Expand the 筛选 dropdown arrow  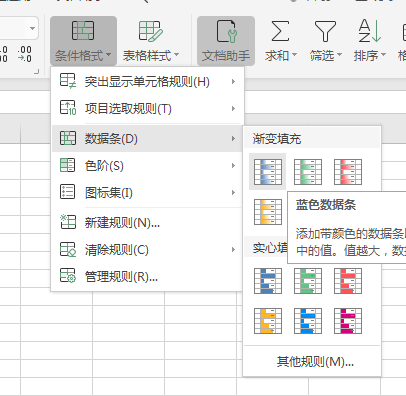339,55
